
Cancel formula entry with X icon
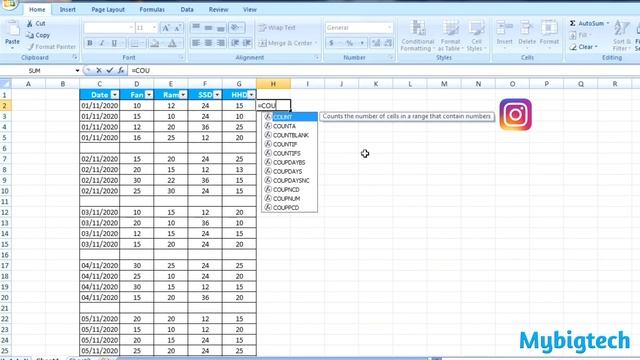coord(99,71)
